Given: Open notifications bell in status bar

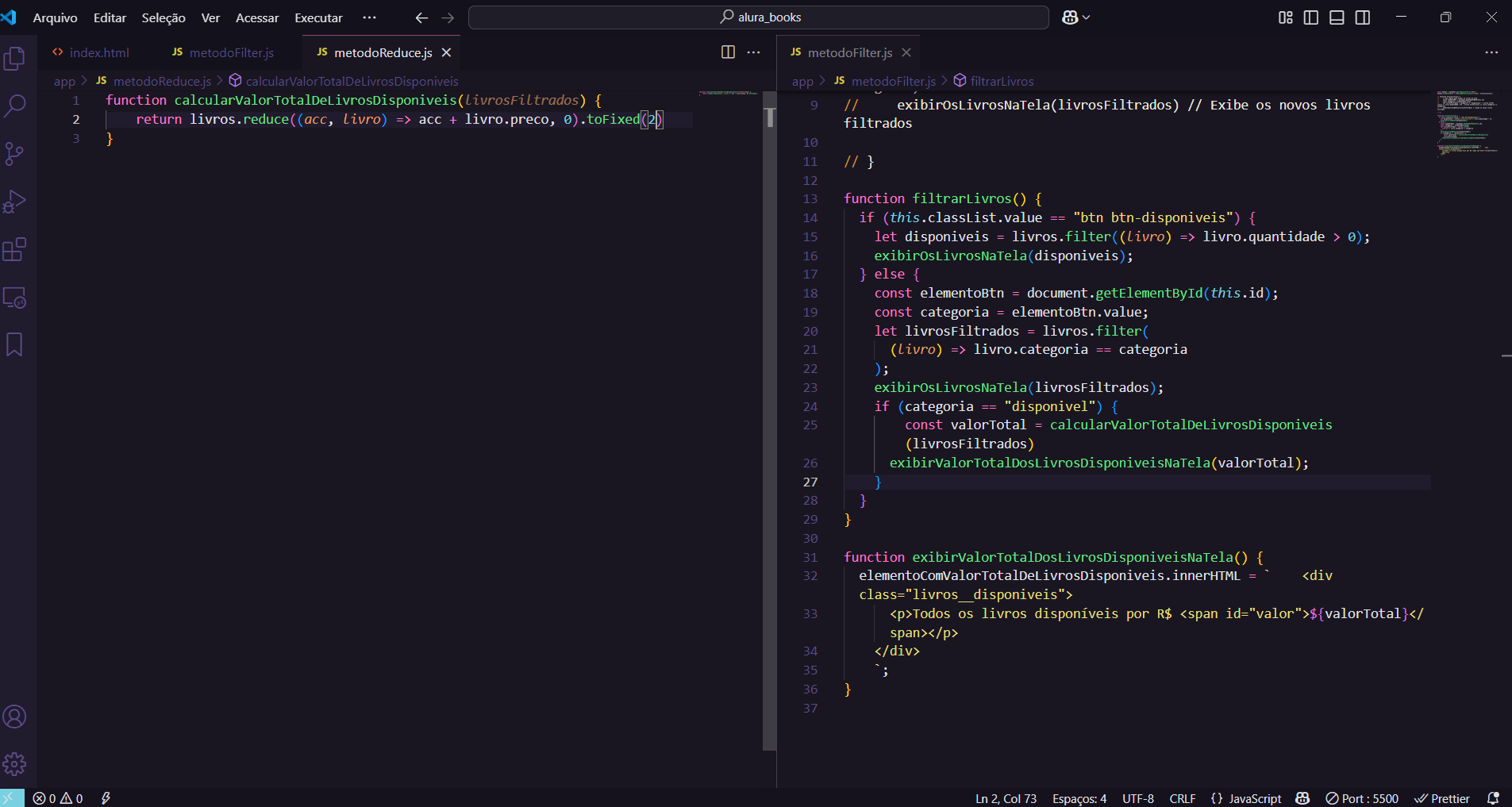Looking at the screenshot, I should (x=1493, y=798).
